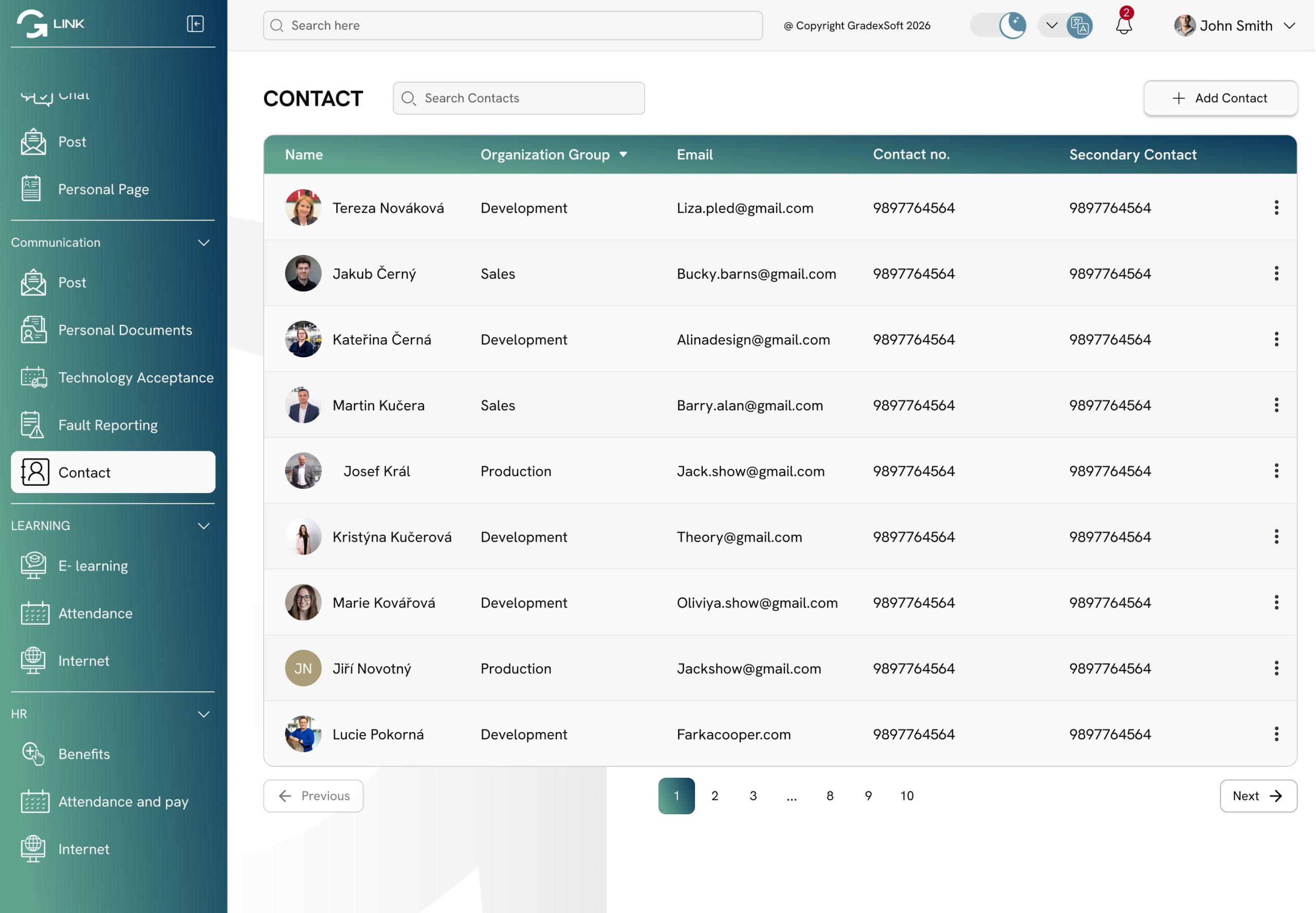Screen dimensions: 1316x913
Task: Open the Technology Acceptance sidebar icon
Action: pos(33,377)
